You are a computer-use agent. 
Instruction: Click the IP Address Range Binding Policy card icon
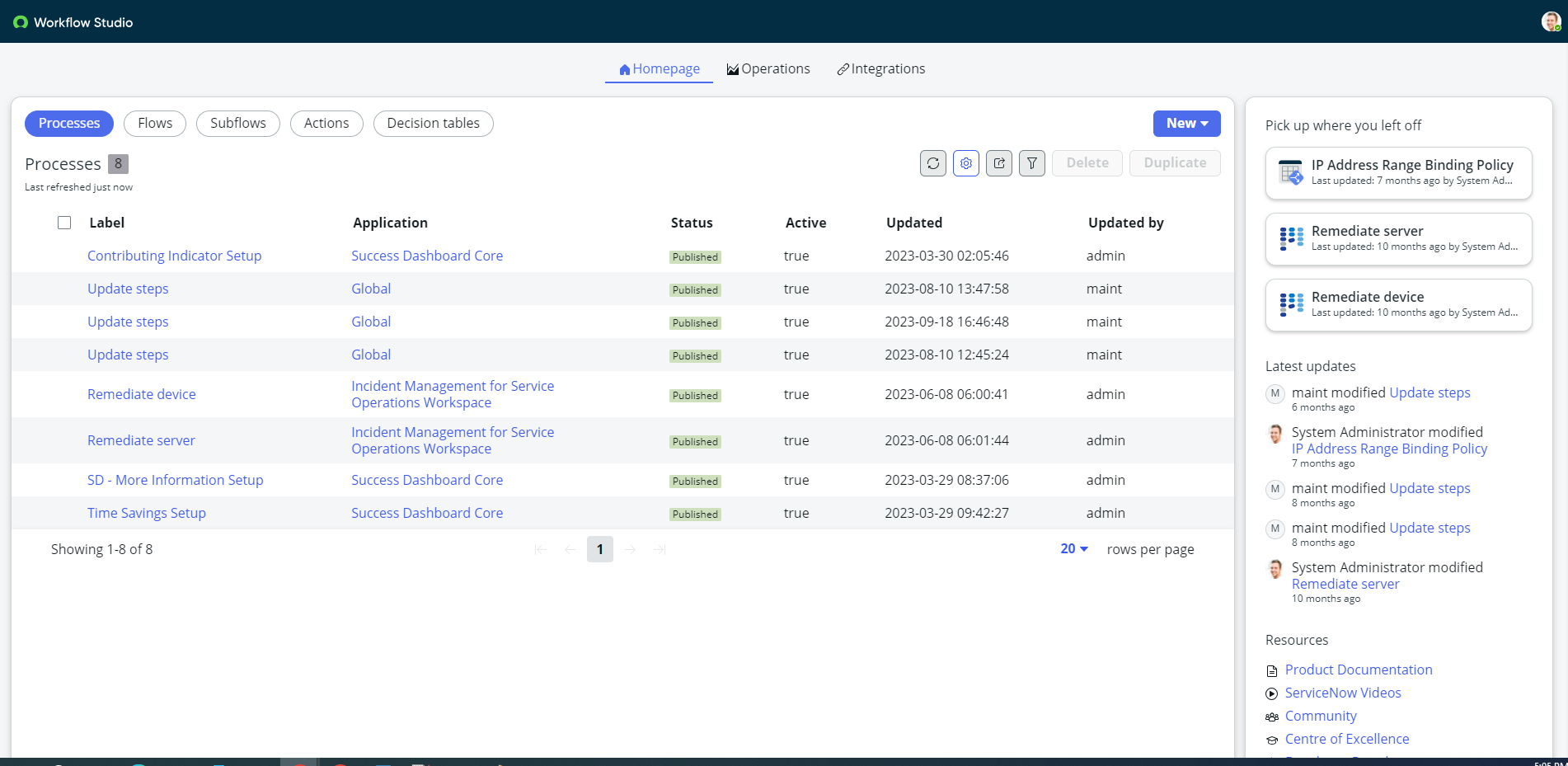tap(1291, 172)
